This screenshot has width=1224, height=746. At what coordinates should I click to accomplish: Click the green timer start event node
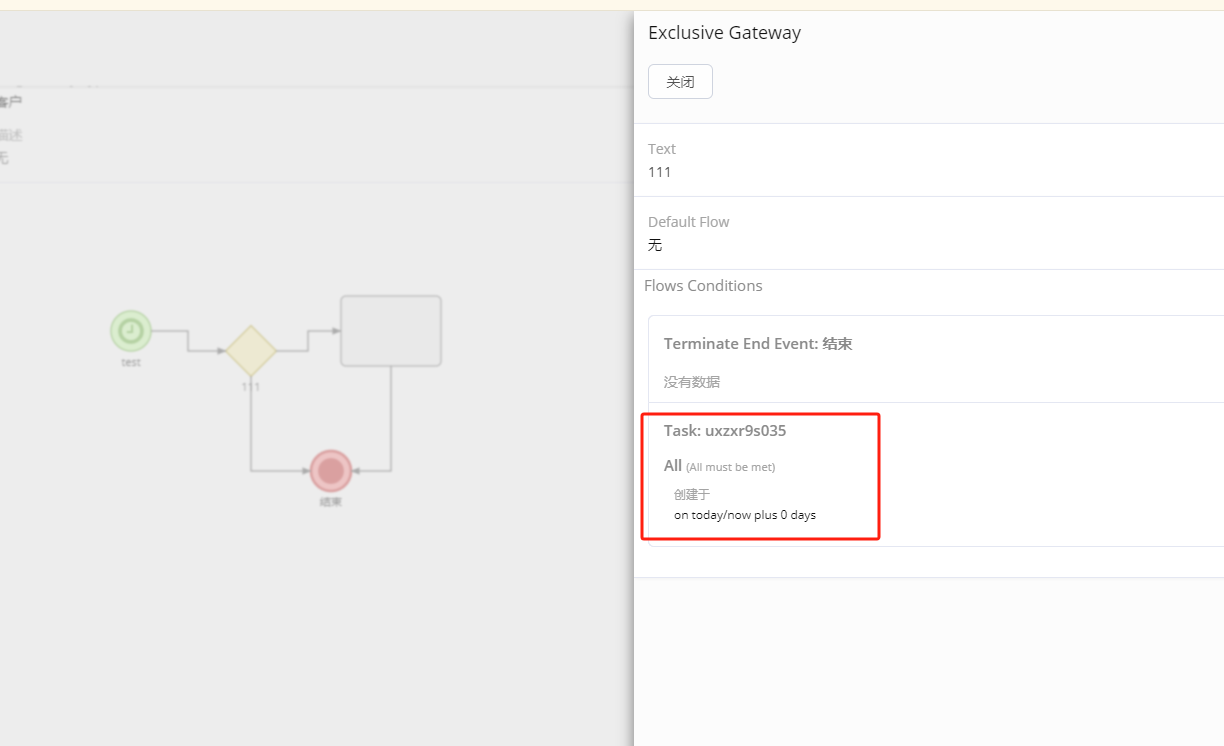pyautogui.click(x=131, y=331)
